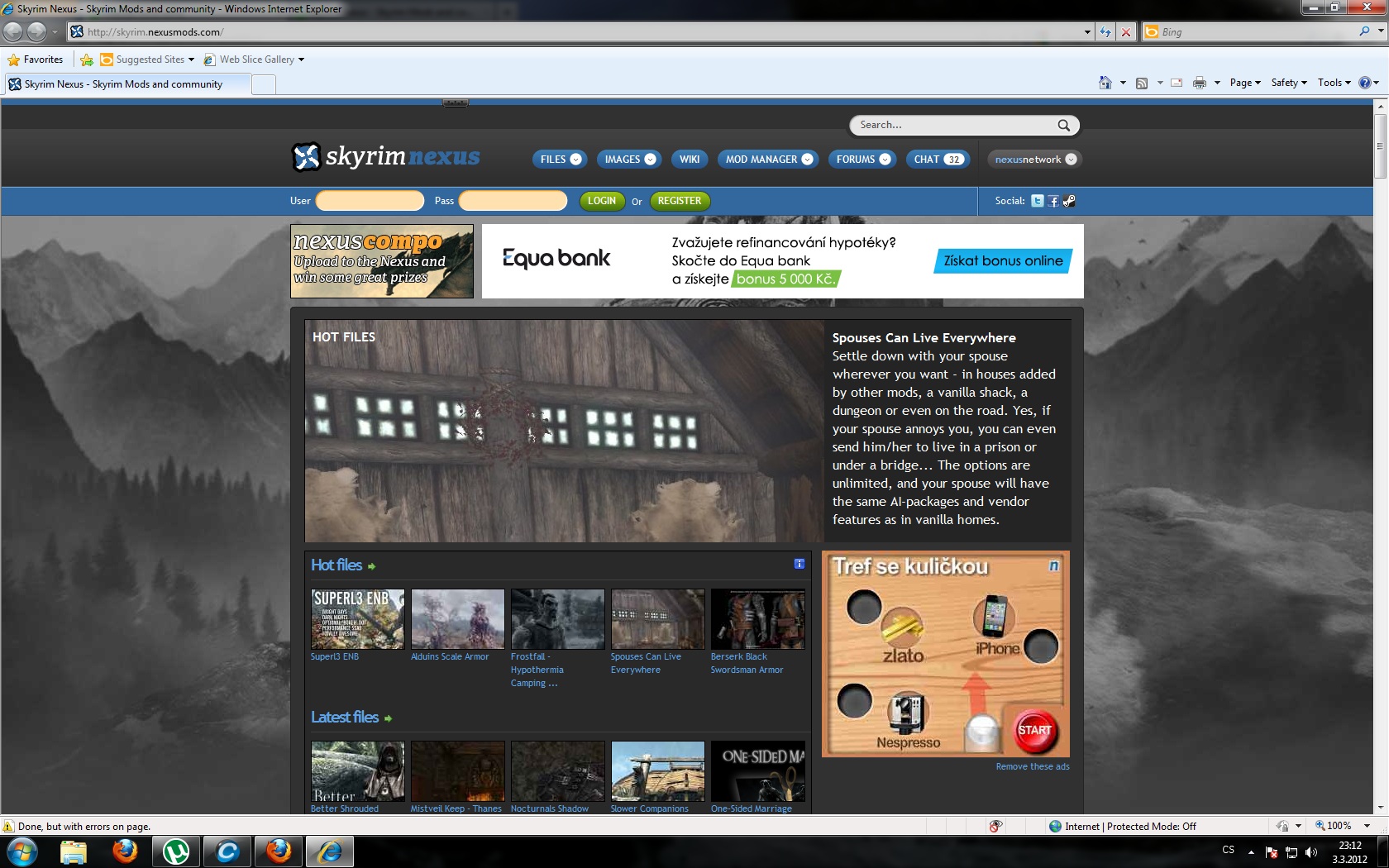Click the Bing search magnifier icon
Screen dimensions: 1389x868
[1364, 31]
